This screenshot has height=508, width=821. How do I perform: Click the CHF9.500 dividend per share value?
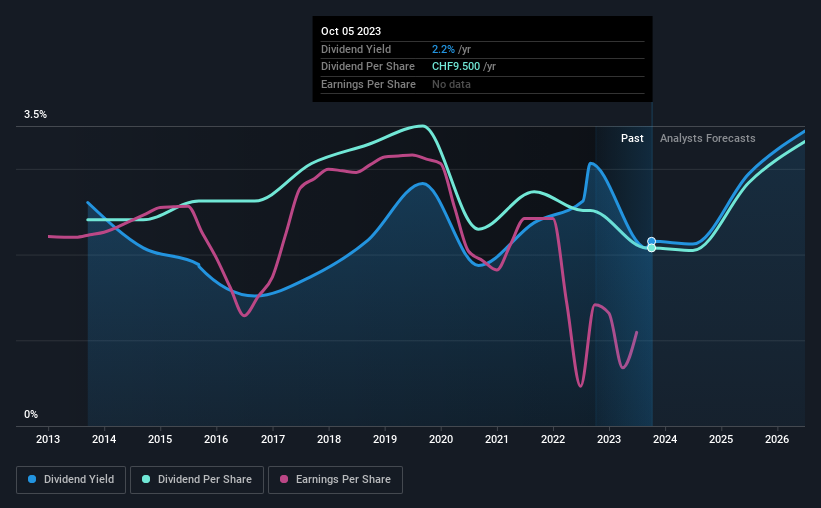tap(456, 67)
